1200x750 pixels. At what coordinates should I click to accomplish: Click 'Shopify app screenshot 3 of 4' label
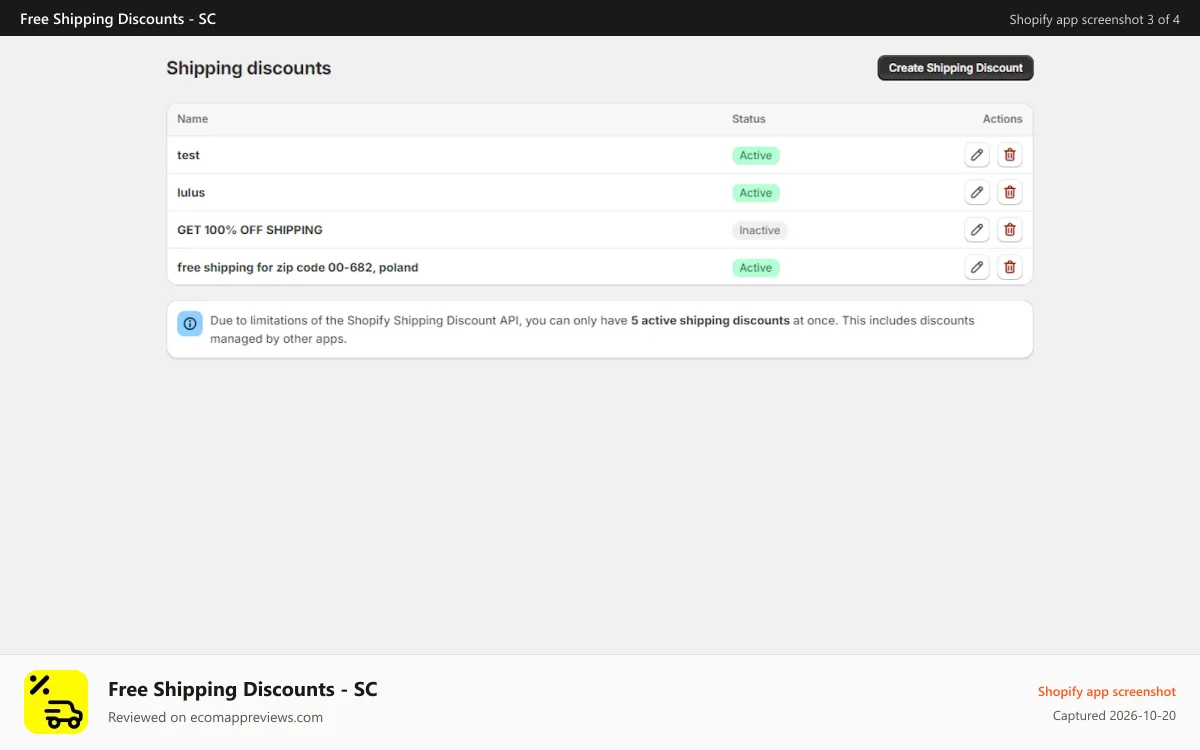pyautogui.click(x=1094, y=19)
